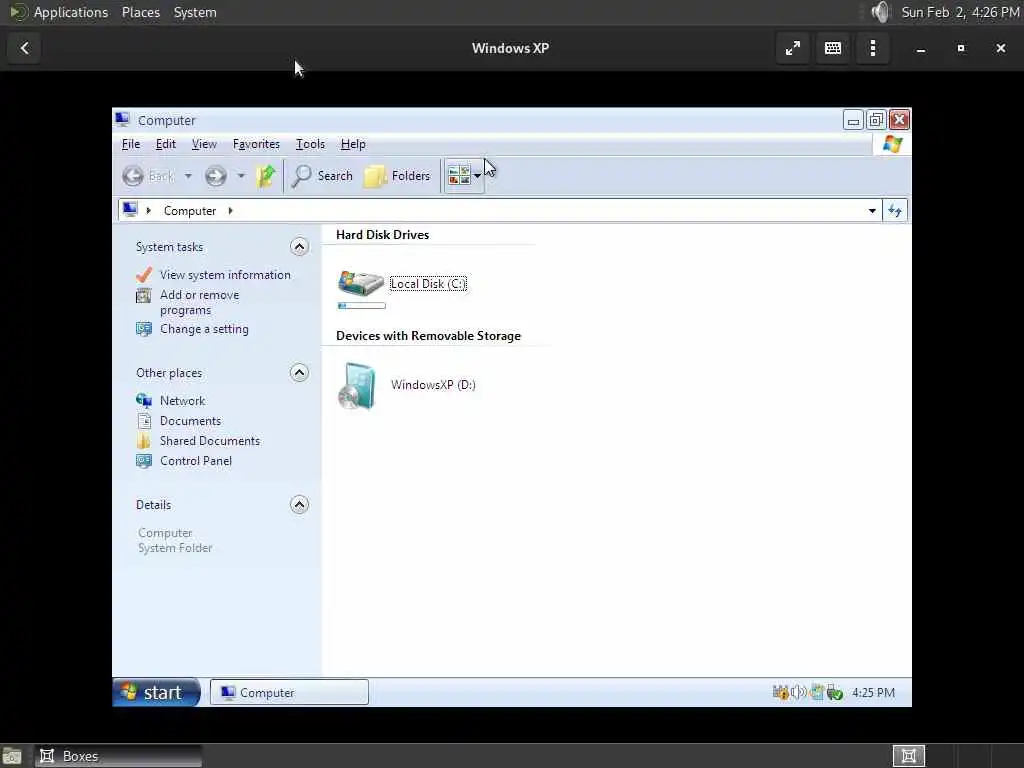Click the Boxes keyboard shortcuts icon

(833, 48)
